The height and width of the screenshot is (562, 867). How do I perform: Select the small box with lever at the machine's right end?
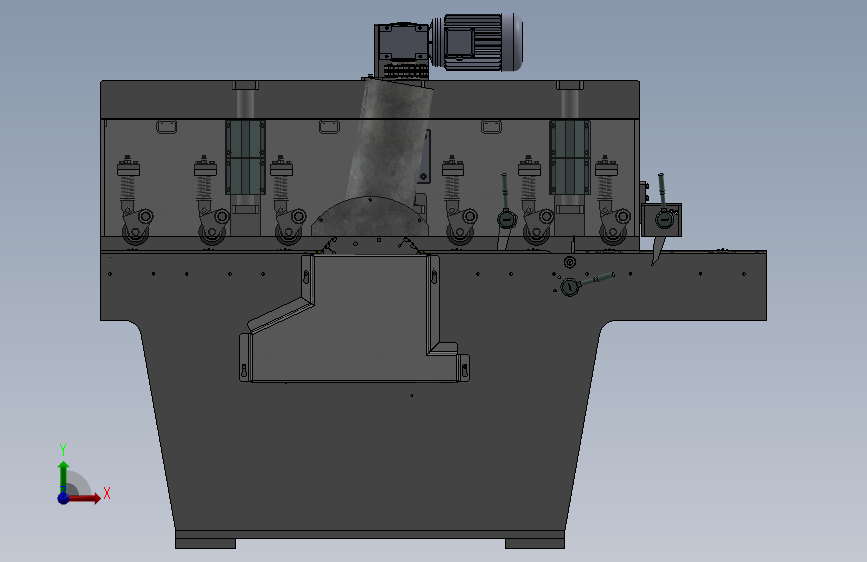coord(661,219)
